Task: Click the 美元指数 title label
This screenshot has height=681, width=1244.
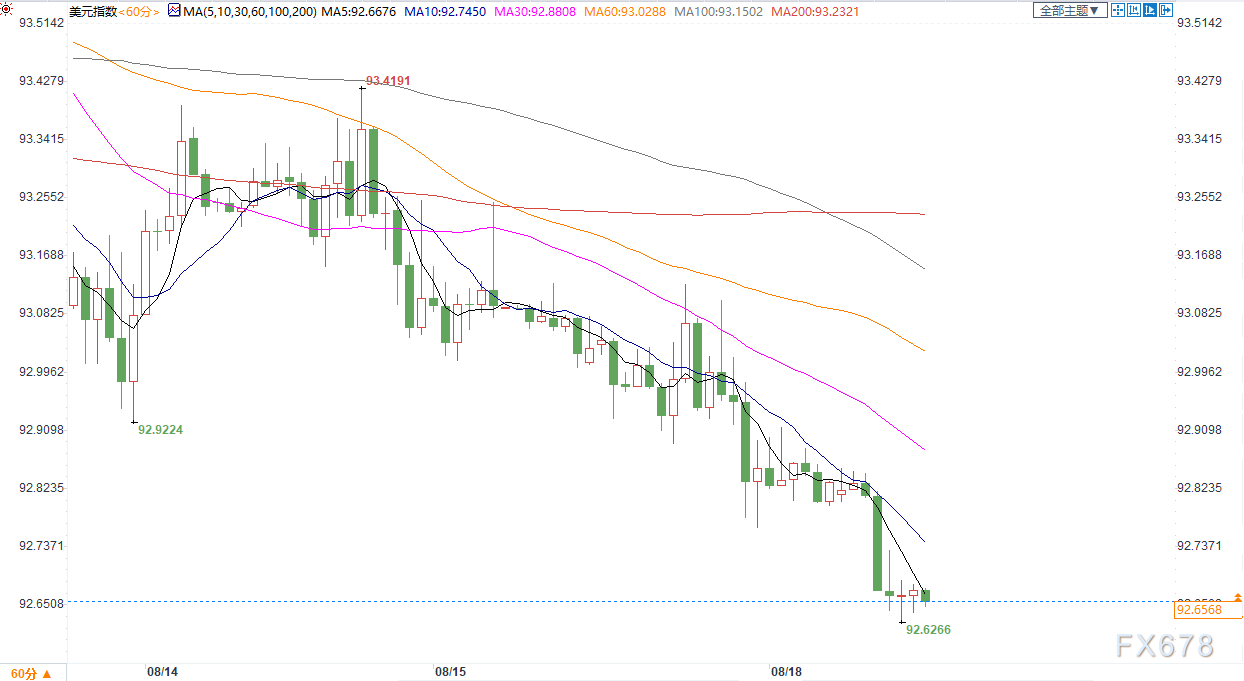Action: click(93, 11)
